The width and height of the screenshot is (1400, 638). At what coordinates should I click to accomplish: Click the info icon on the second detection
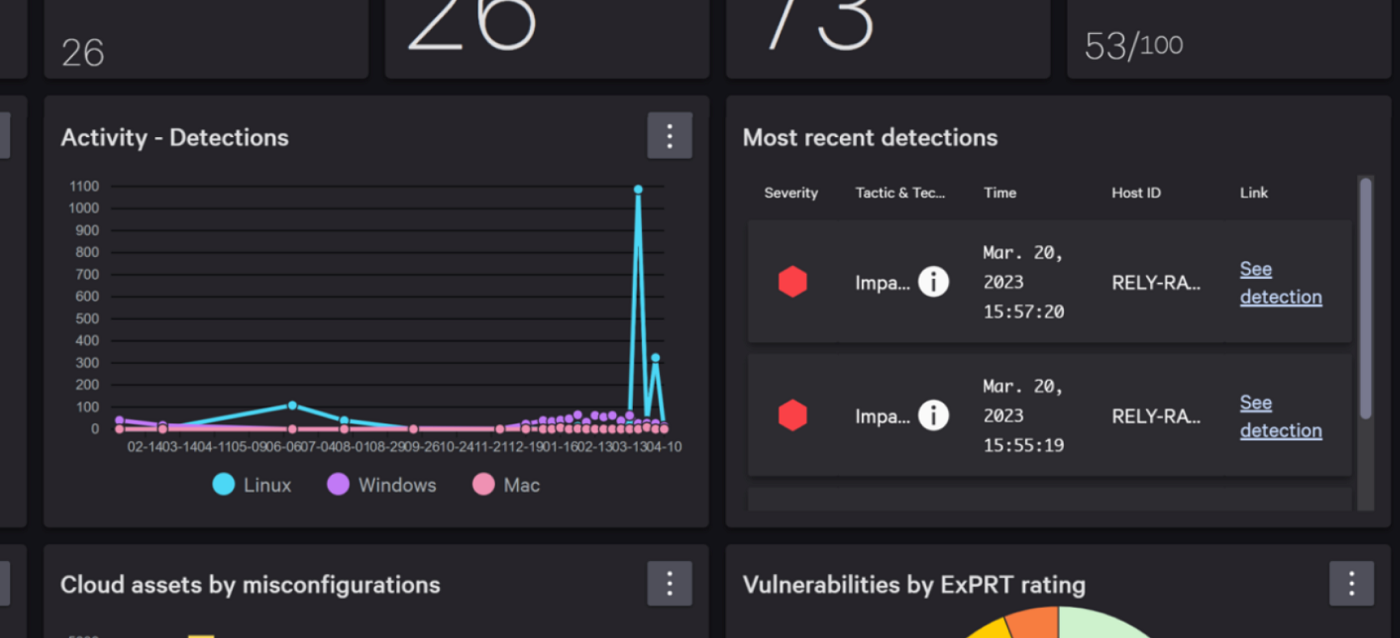point(933,415)
